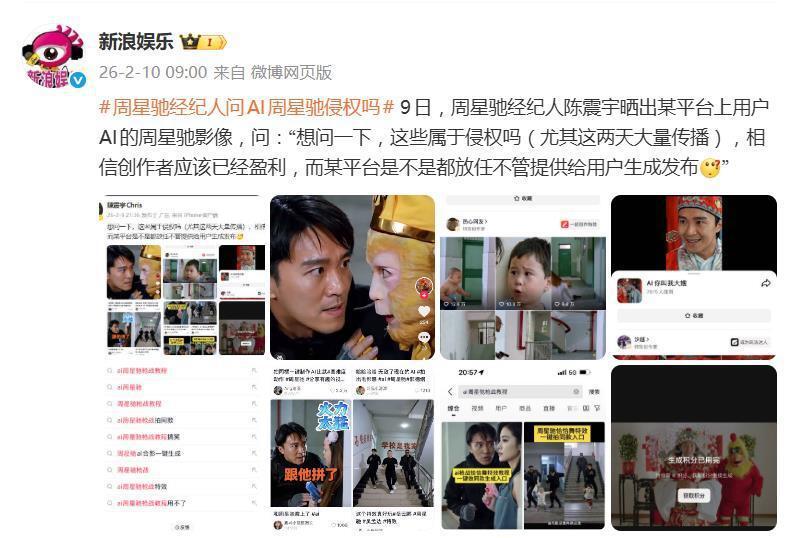797x538 pixels.
Task: Click the comment bubble icon on Monkey King image
Action: coord(423,337)
